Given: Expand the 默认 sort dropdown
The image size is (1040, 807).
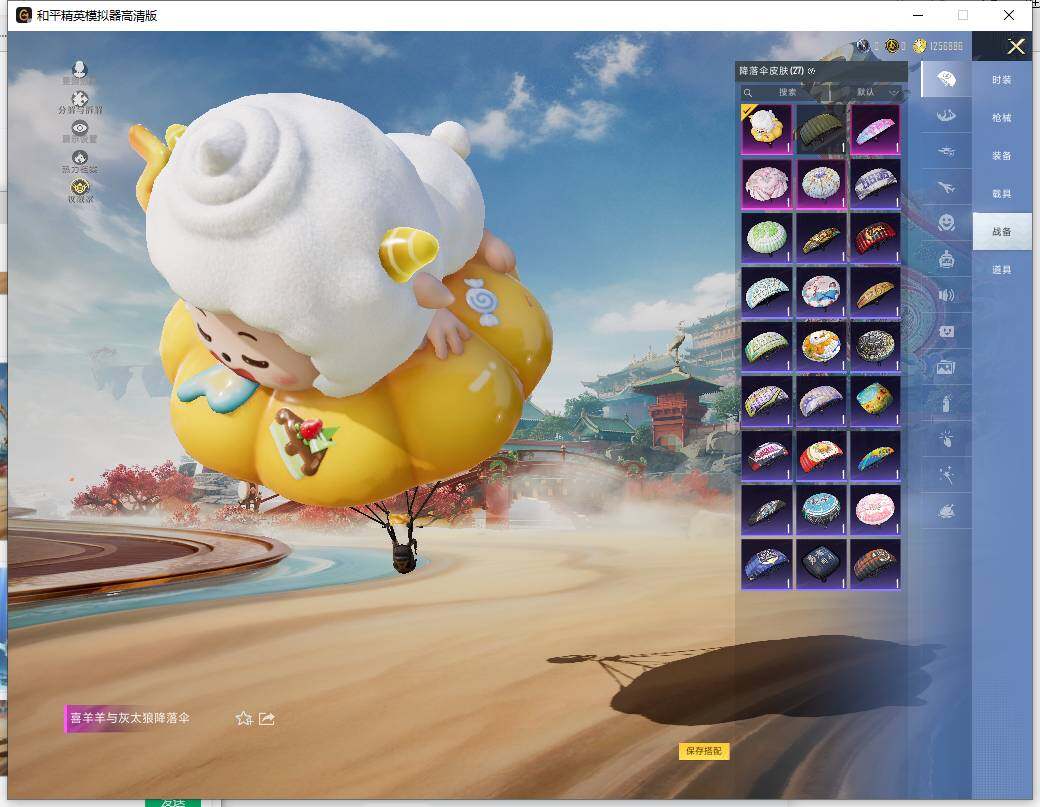Looking at the screenshot, I should click(x=877, y=92).
